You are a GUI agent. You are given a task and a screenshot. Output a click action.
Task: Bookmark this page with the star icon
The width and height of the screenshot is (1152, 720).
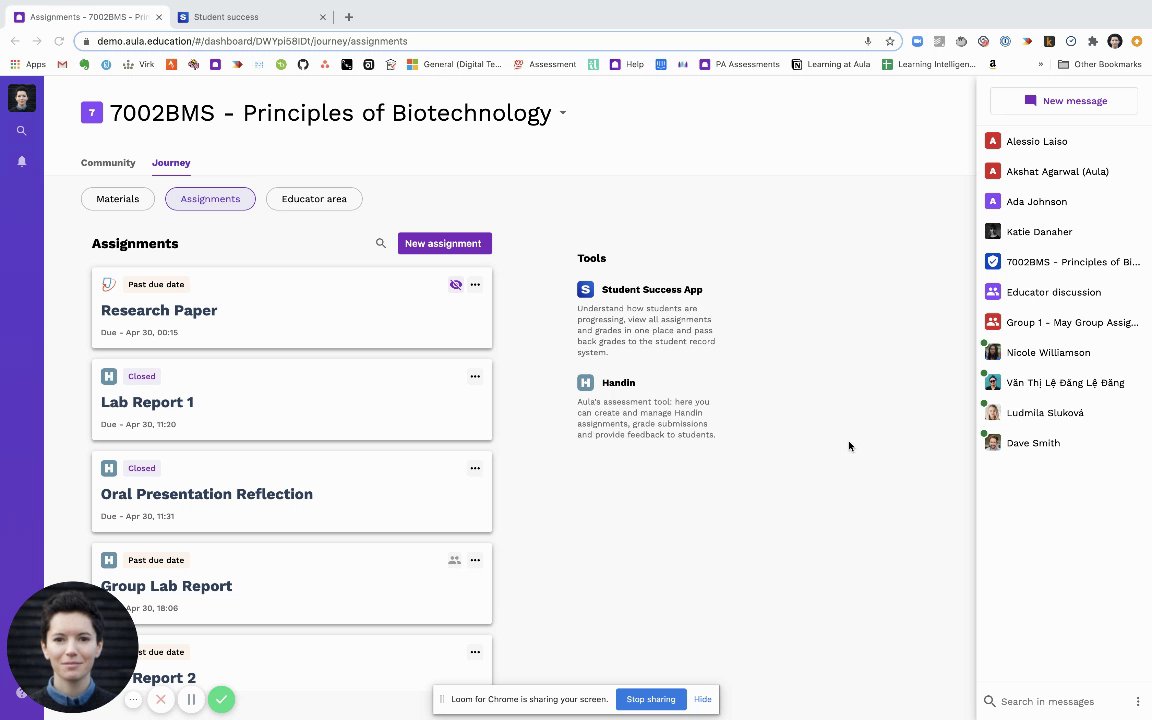click(889, 41)
